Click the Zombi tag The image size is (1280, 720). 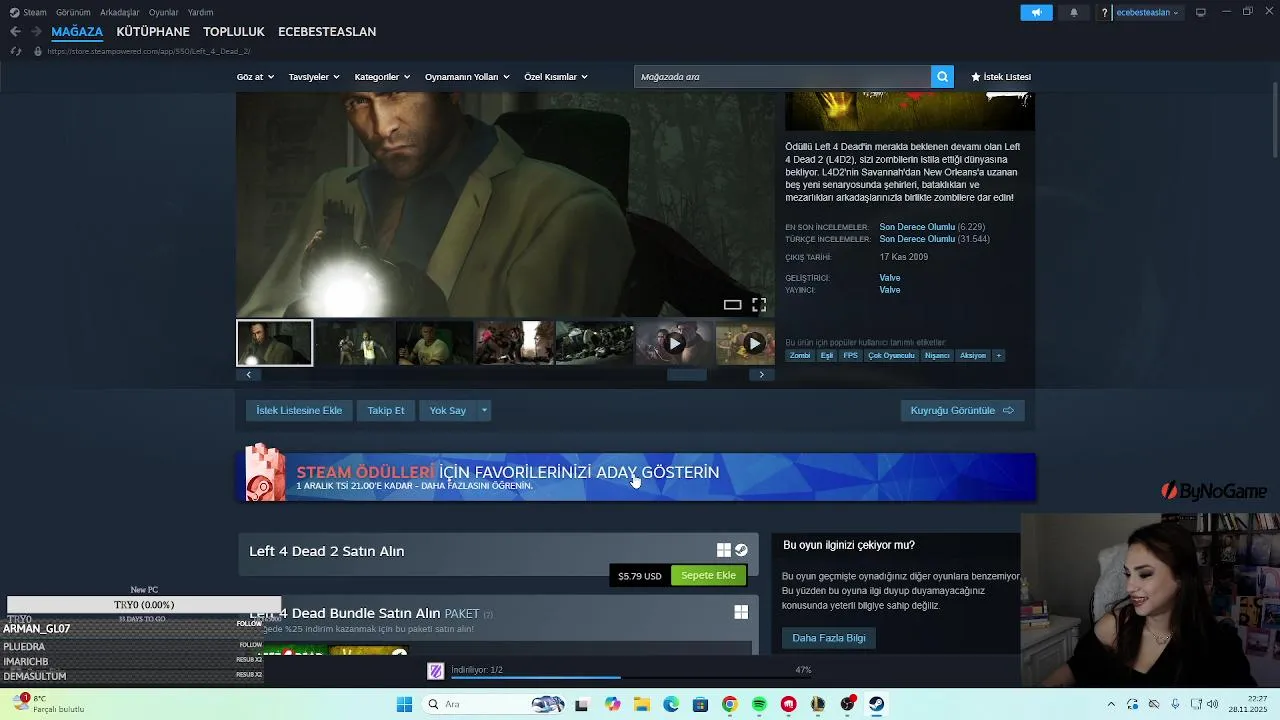(800, 355)
